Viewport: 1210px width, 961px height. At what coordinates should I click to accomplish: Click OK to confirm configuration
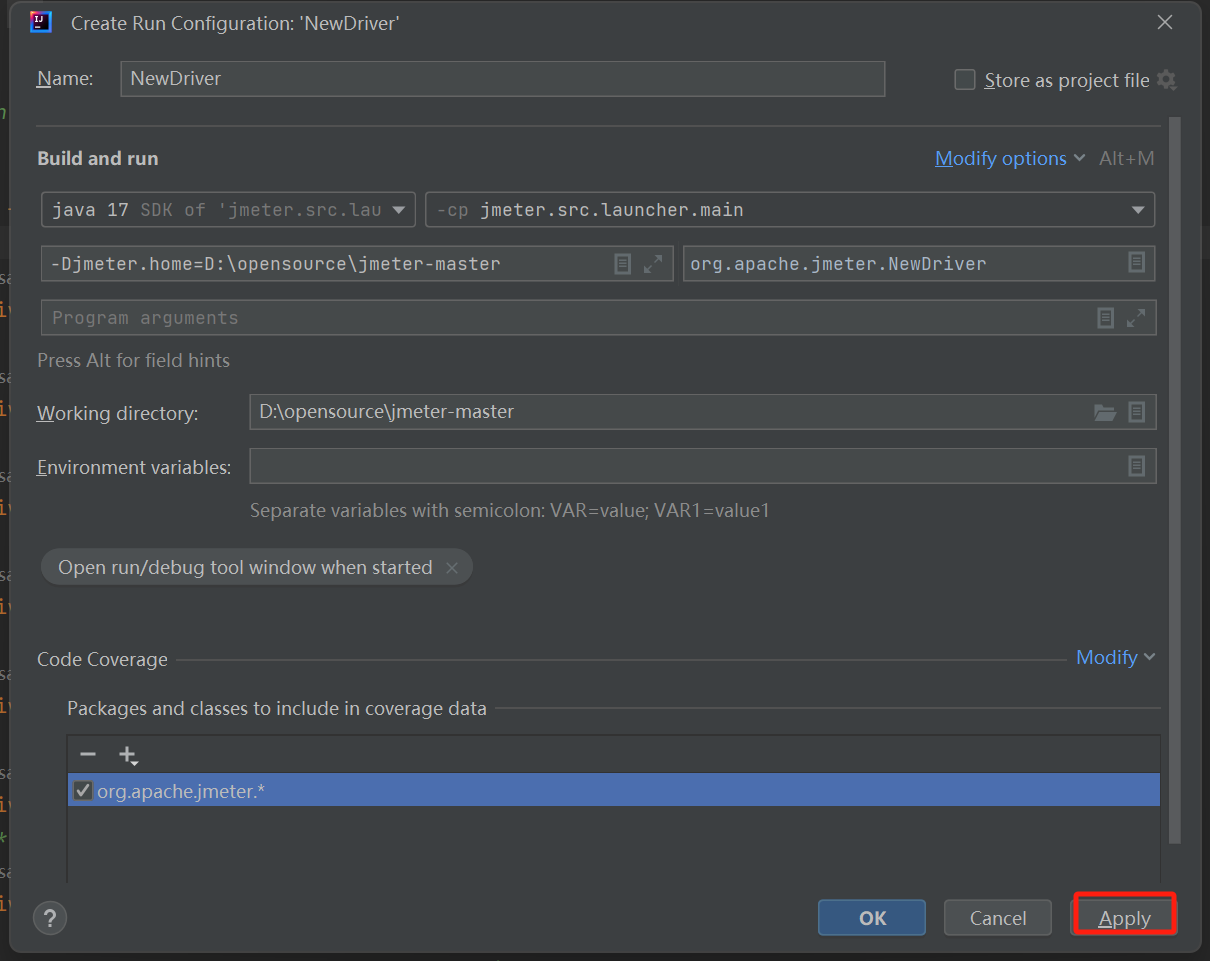pyautogui.click(x=872, y=918)
